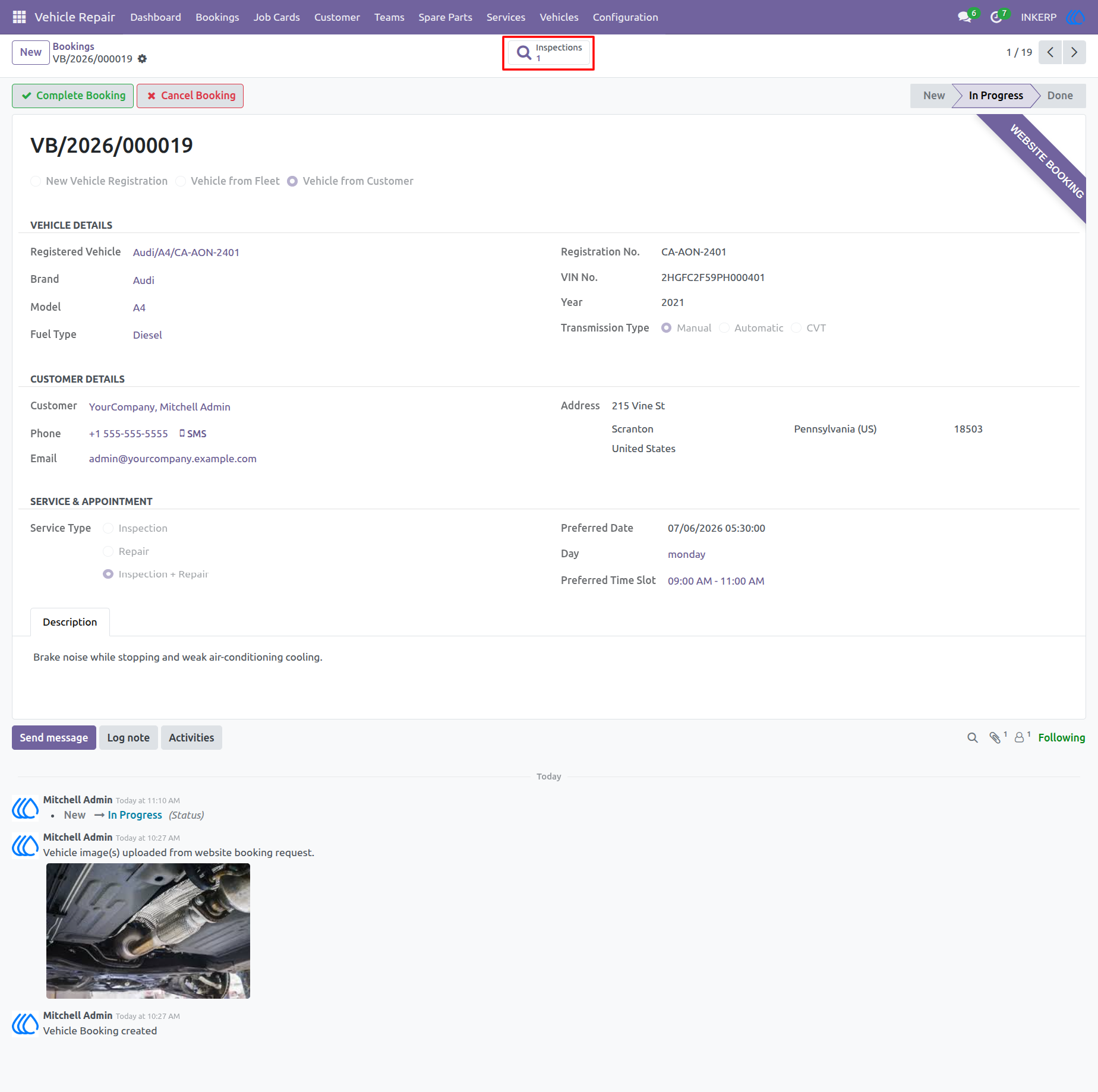Show followers person icon
Screen dimensions: 1098x1092
(x=1020, y=737)
